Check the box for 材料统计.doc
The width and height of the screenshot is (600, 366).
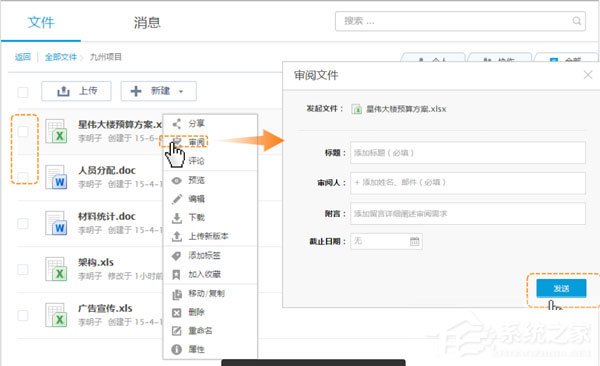23,223
